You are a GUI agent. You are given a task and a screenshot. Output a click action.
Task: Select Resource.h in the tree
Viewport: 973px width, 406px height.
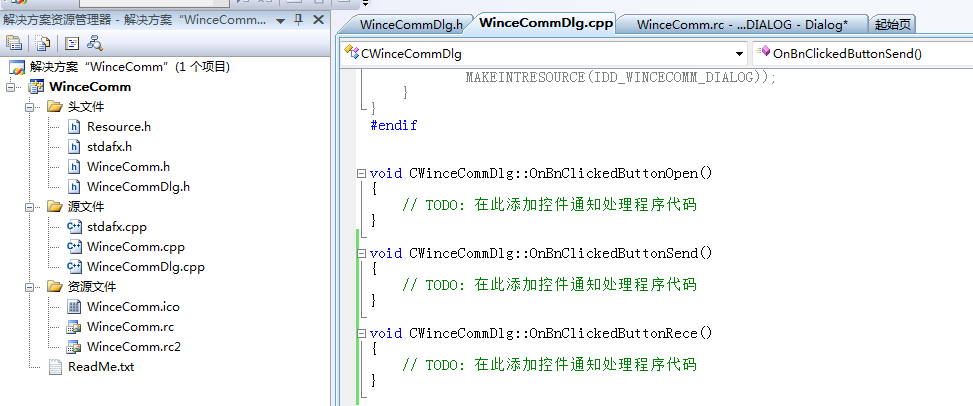coord(118,127)
